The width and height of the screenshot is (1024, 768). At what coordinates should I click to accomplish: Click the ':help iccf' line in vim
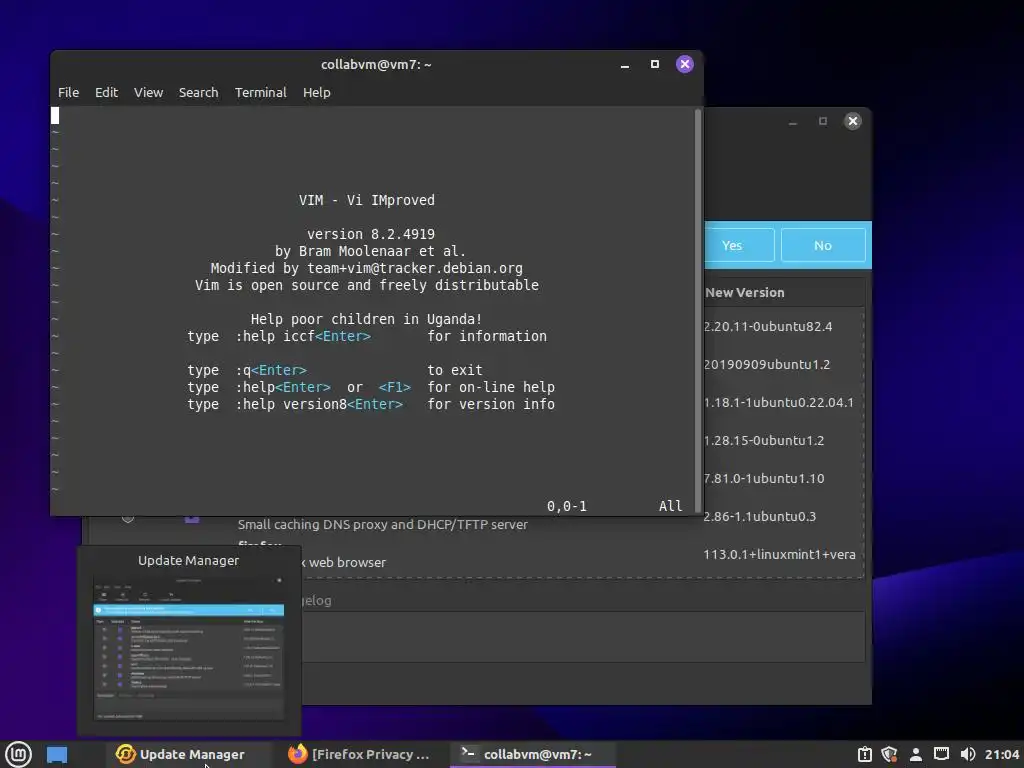point(367,336)
